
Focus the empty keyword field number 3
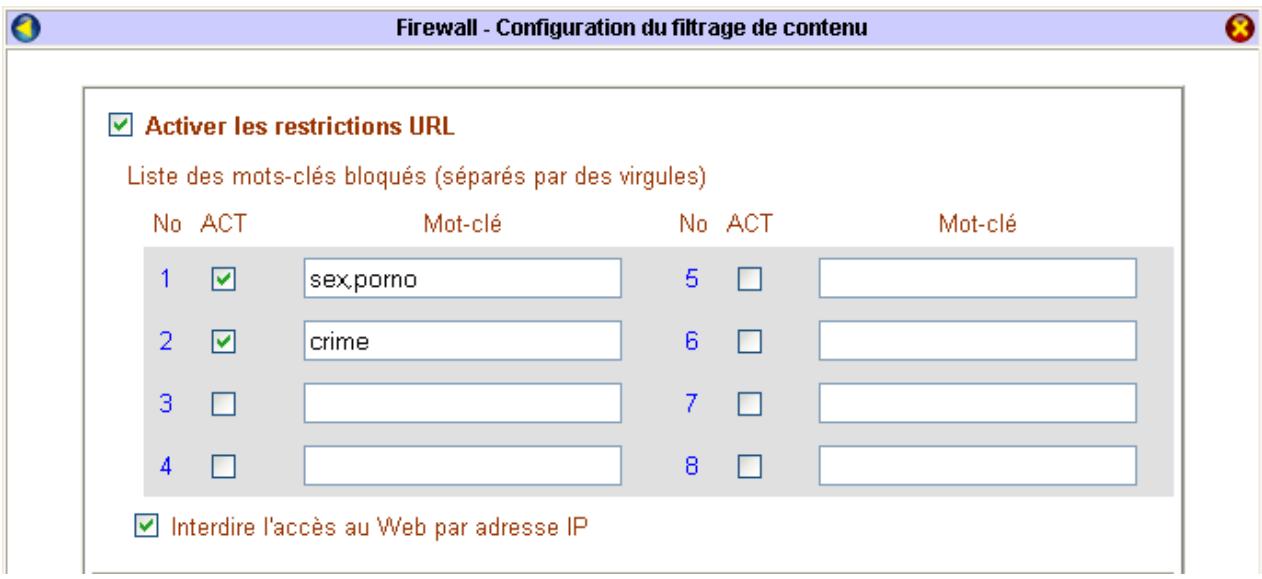462,403
